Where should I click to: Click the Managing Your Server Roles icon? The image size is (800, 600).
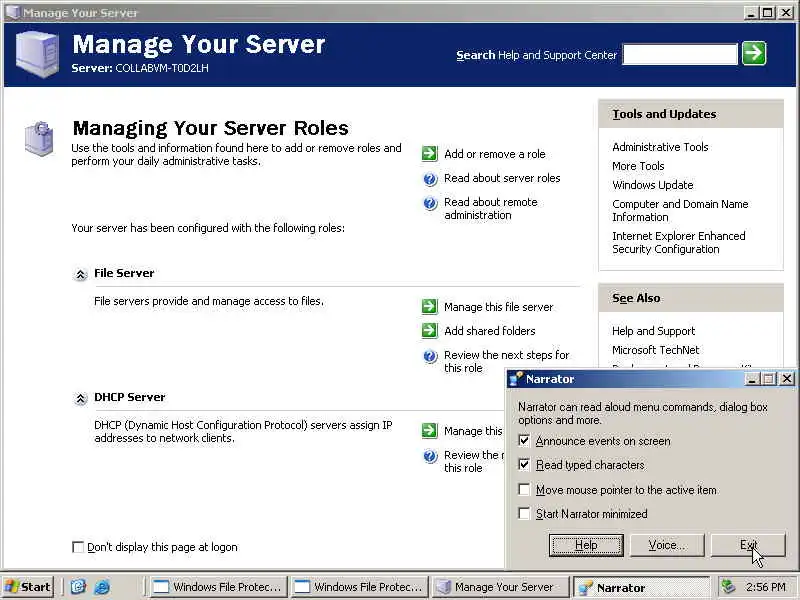click(x=39, y=138)
